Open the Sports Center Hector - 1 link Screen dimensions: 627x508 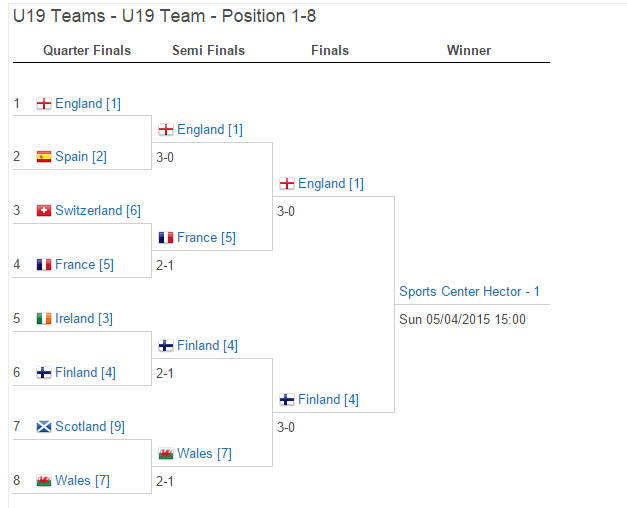469,292
